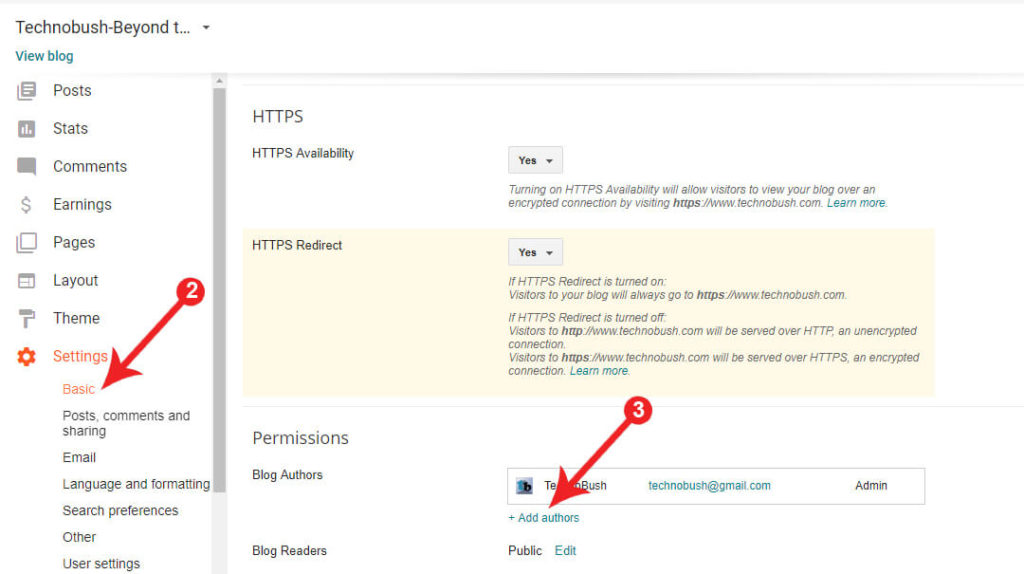Click the Earnings dollar sign icon
1024x574 pixels.
pos(26,204)
